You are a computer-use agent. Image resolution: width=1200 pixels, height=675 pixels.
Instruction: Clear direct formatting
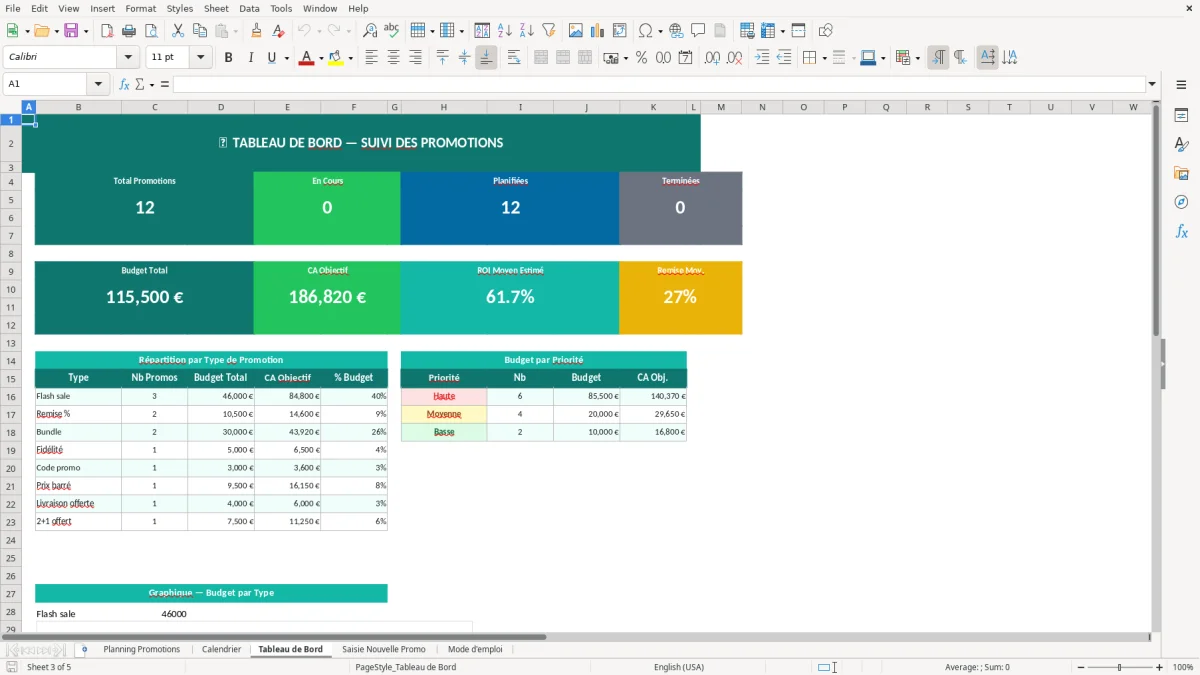[x=279, y=31]
